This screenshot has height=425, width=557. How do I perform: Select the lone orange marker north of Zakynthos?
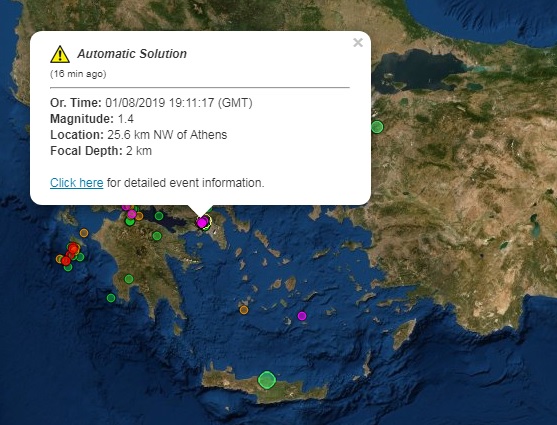pyautogui.click(x=84, y=233)
